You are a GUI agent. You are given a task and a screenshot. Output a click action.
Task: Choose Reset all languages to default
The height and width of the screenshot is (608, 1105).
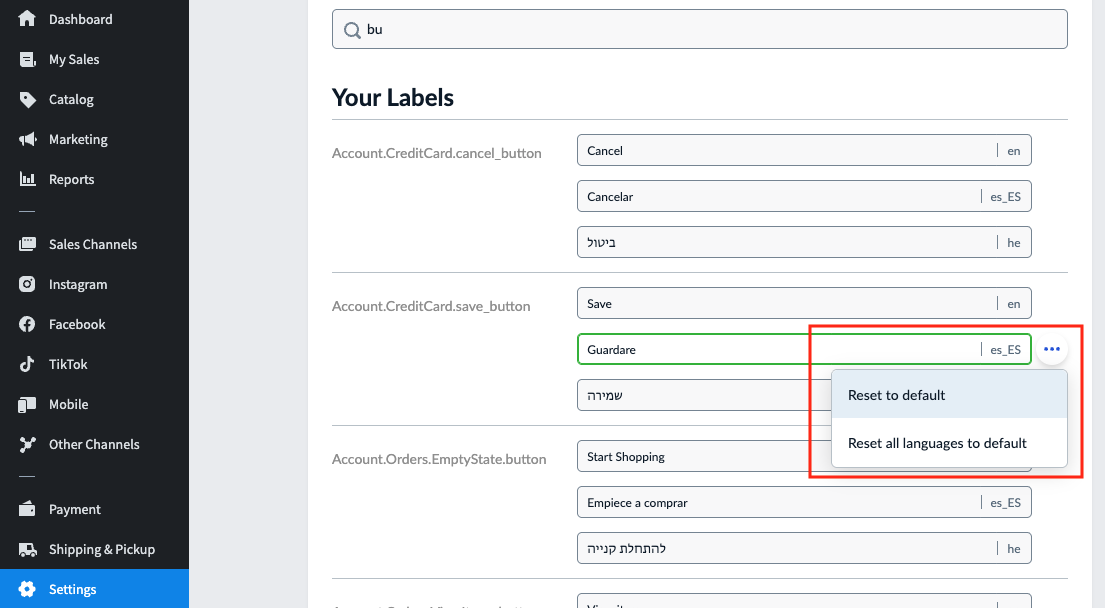coord(937,443)
